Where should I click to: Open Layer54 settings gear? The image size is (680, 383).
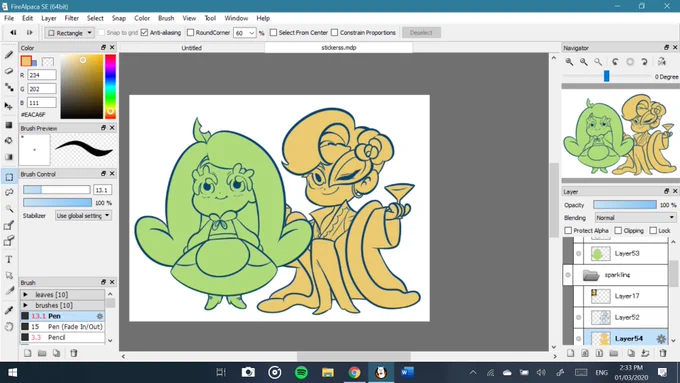661,339
